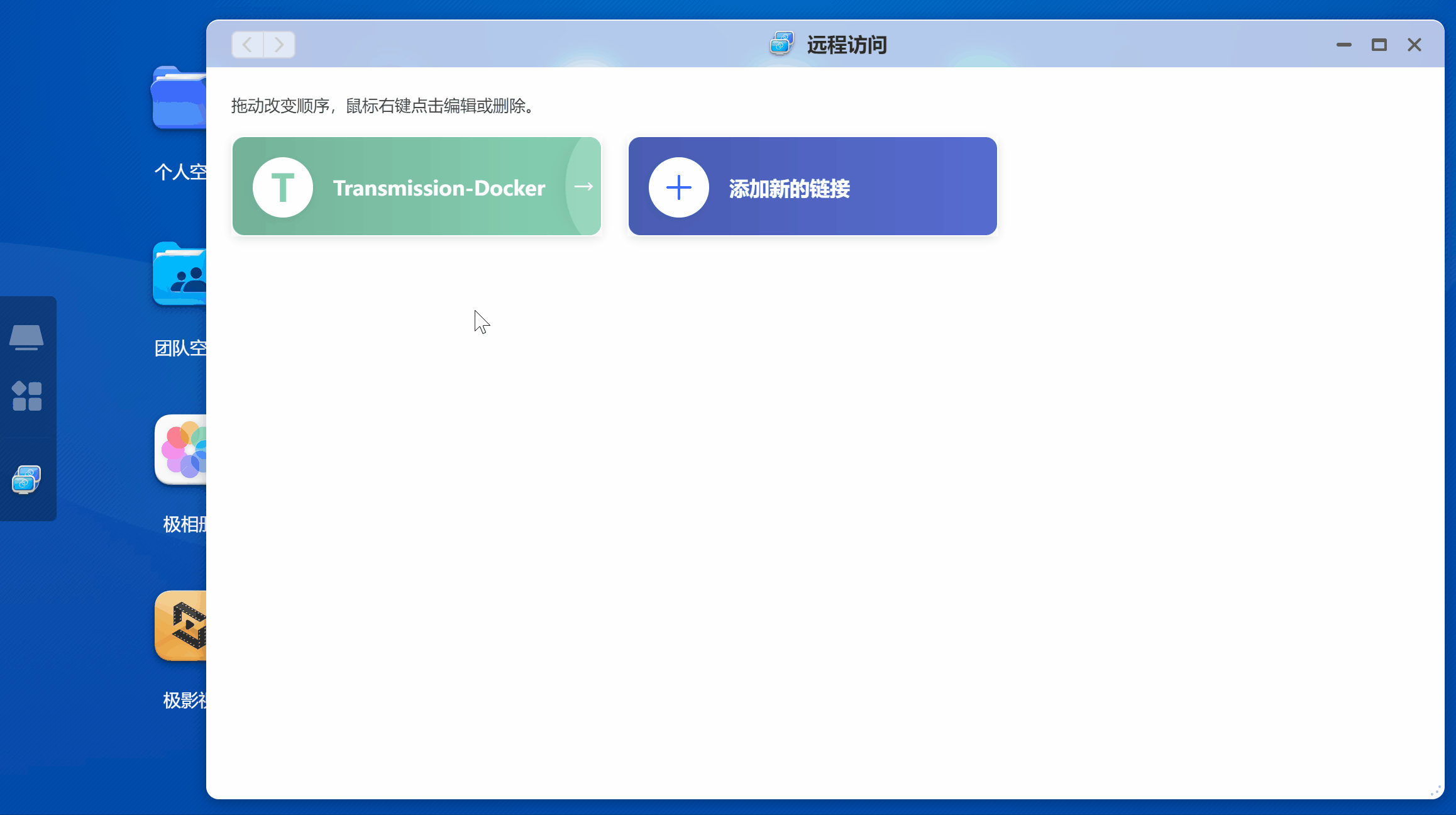The image size is (1456, 815).
Task: Click the plus circle icon
Action: (679, 187)
